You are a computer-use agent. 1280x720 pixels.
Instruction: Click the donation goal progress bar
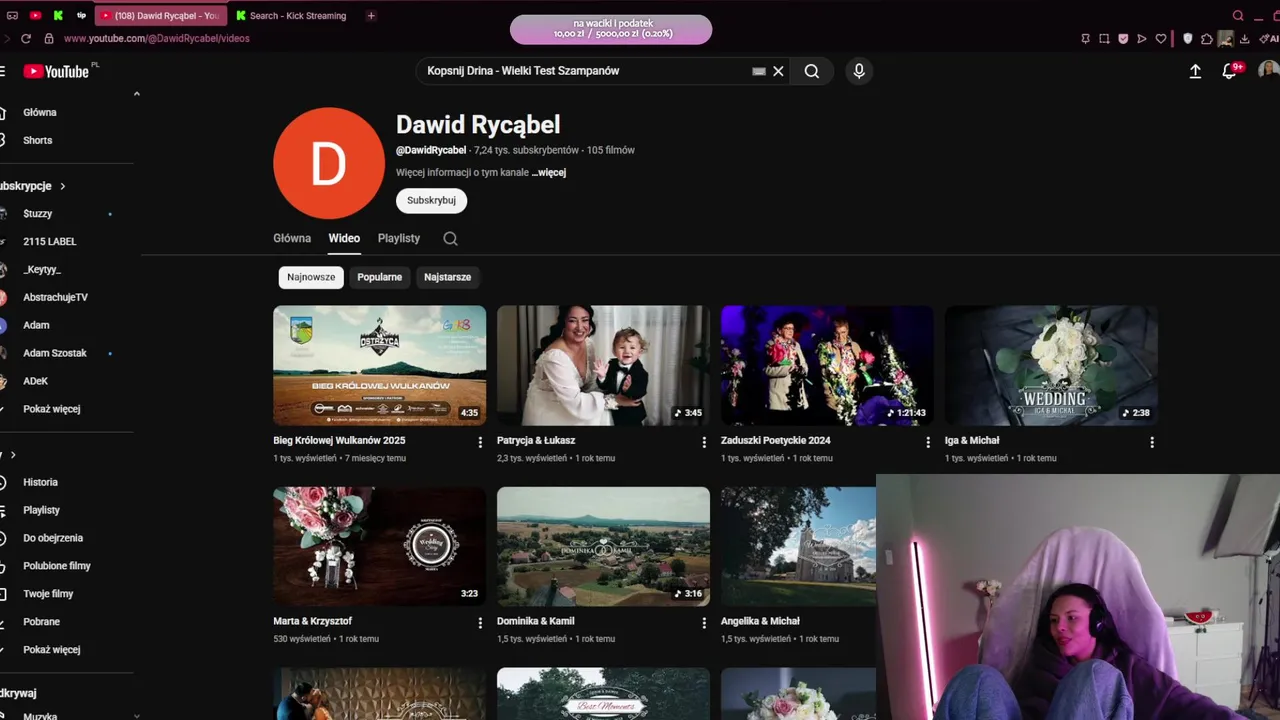click(x=611, y=29)
